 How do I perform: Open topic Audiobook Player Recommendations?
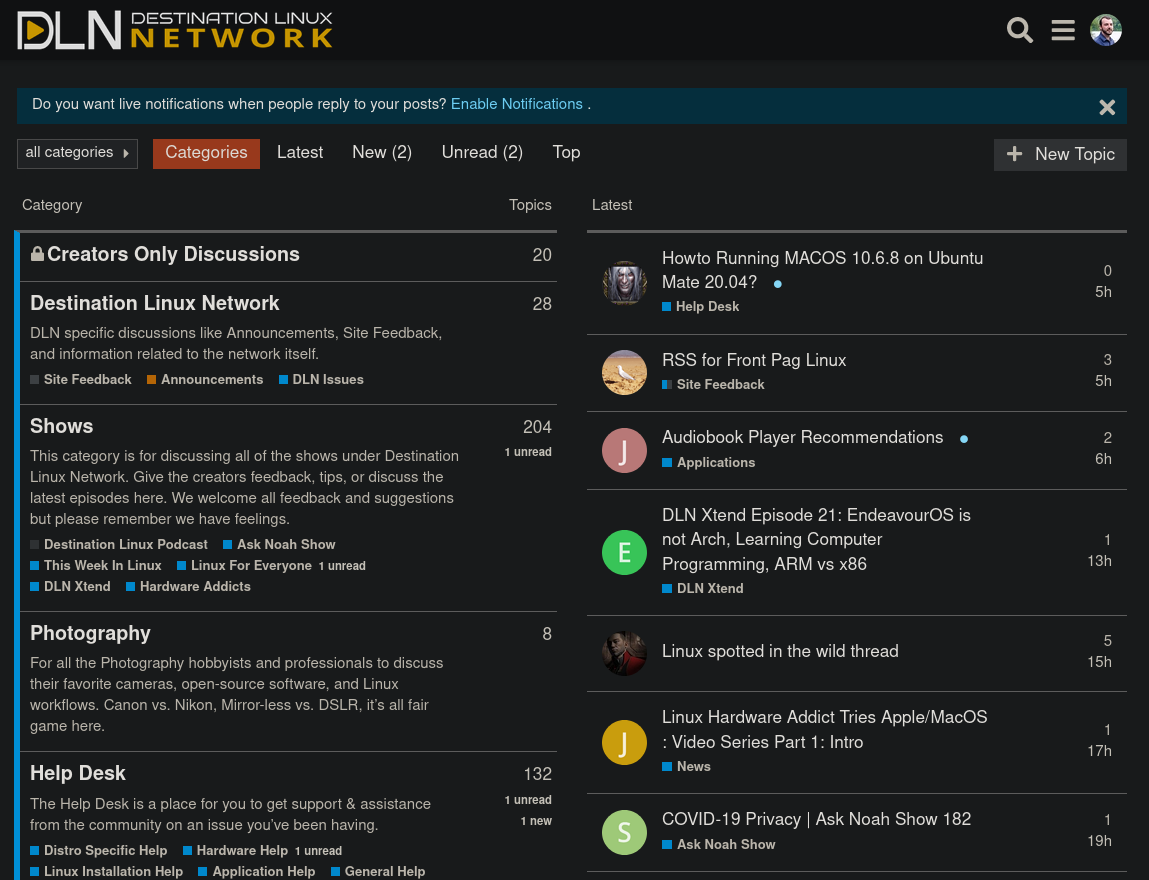(x=802, y=437)
